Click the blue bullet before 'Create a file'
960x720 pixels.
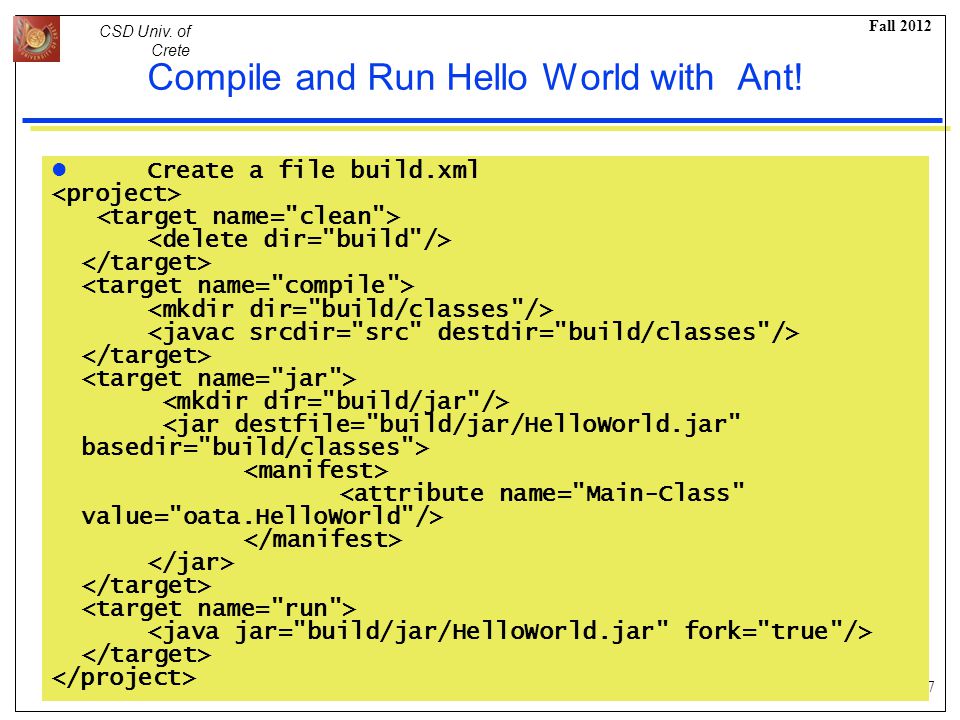click(x=59, y=170)
